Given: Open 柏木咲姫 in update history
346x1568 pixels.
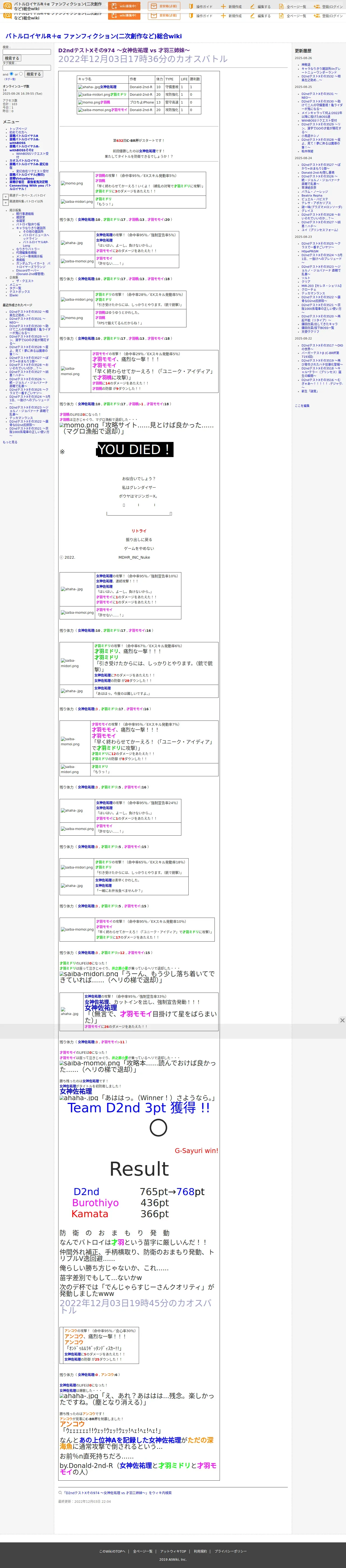Looking at the screenshot, I should click(308, 151).
